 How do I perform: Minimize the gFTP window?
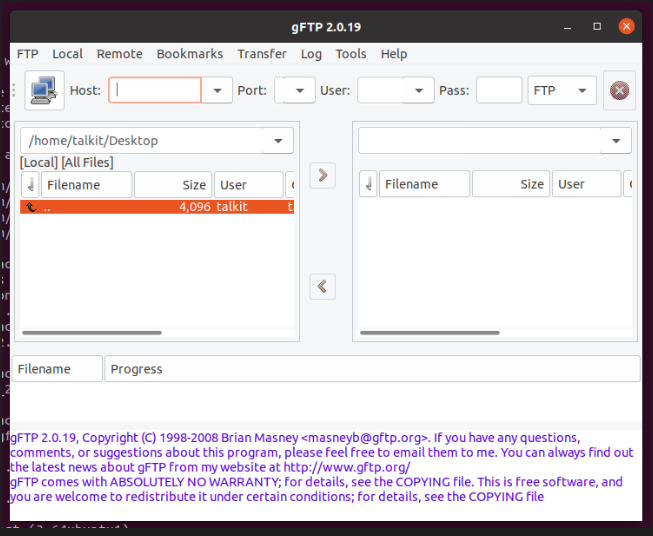[567, 27]
